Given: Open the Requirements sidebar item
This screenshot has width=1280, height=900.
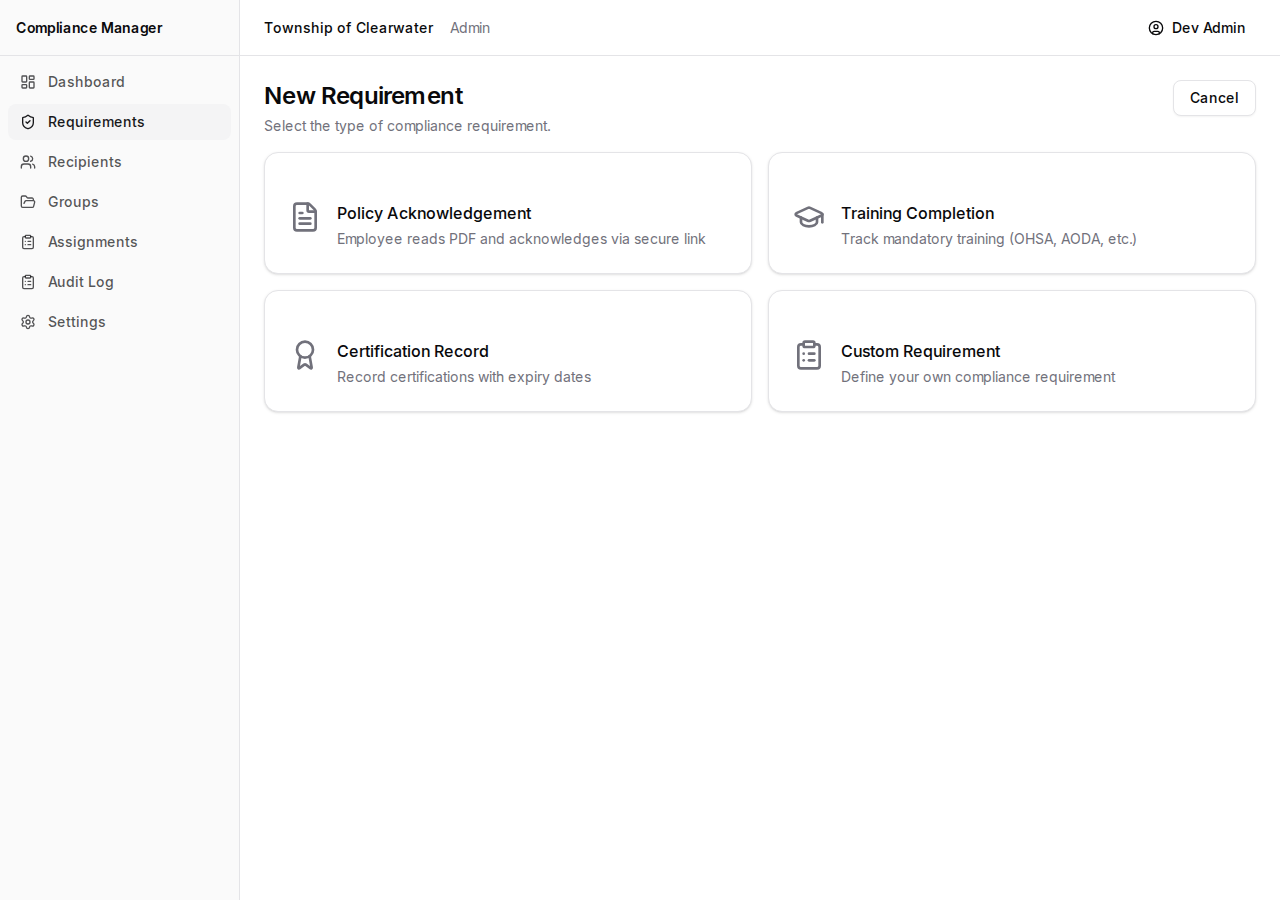Looking at the screenshot, I should click(x=119, y=122).
